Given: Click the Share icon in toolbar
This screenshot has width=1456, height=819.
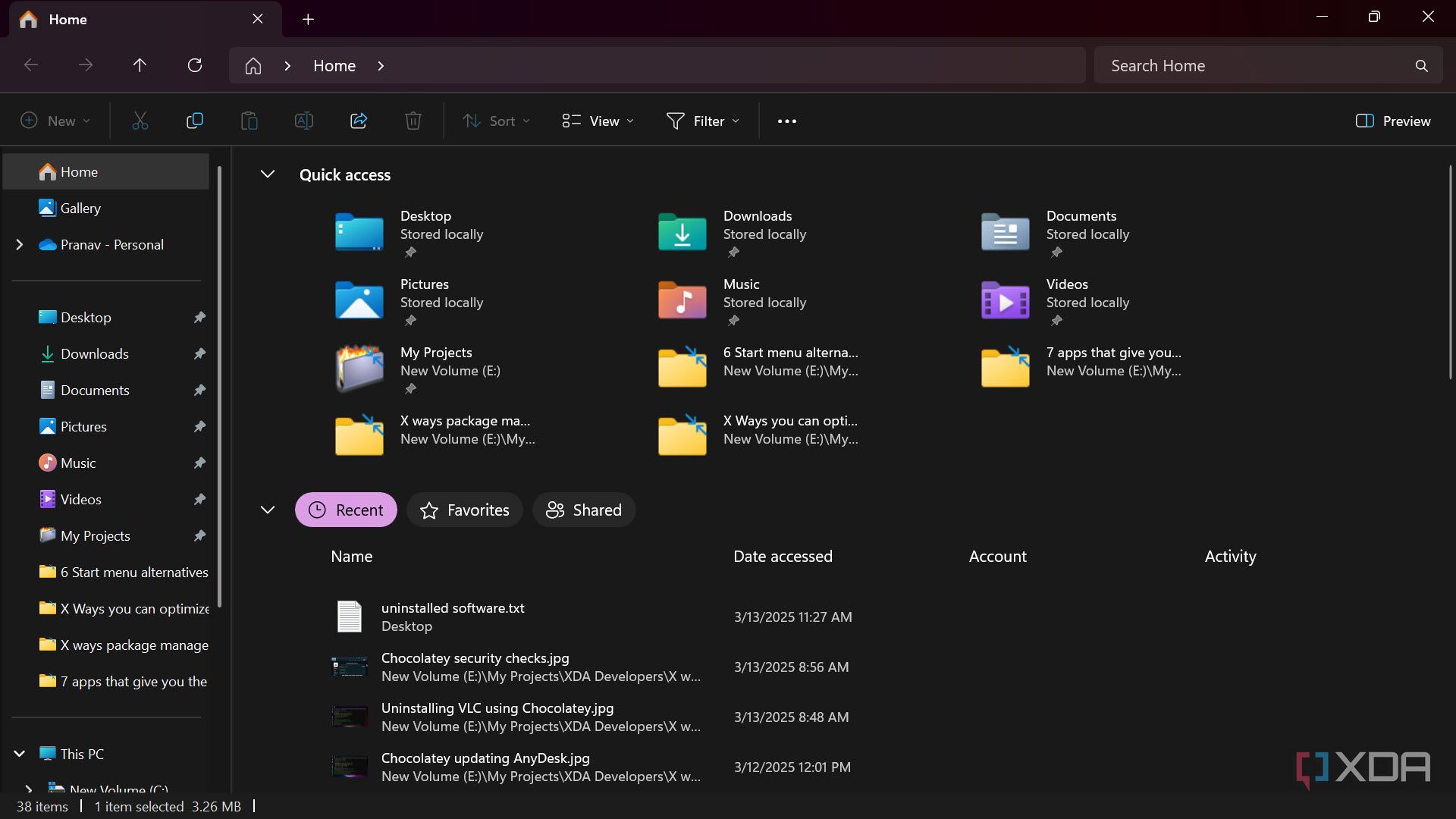Looking at the screenshot, I should [359, 121].
